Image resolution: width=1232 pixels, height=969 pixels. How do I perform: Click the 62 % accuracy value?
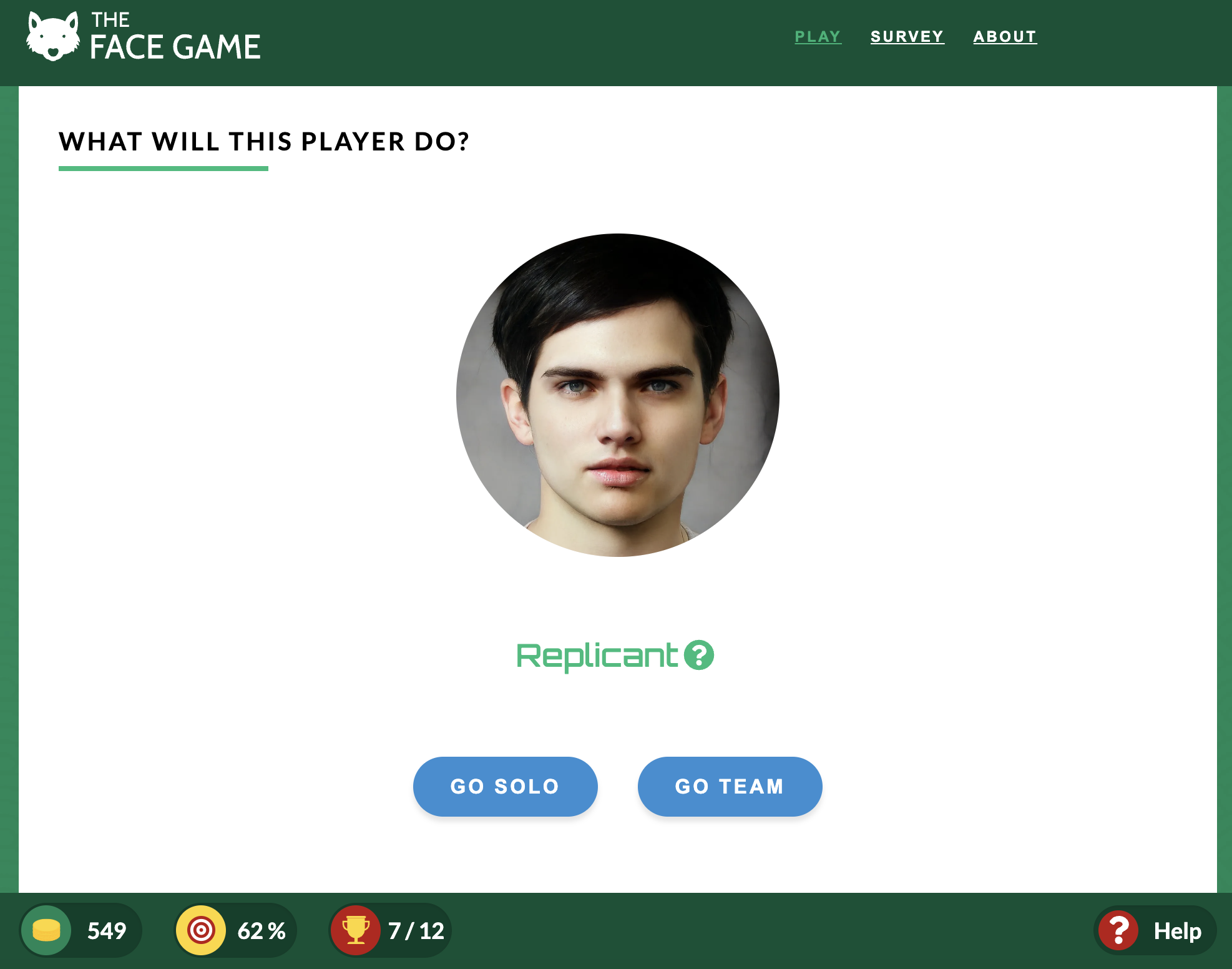click(262, 930)
